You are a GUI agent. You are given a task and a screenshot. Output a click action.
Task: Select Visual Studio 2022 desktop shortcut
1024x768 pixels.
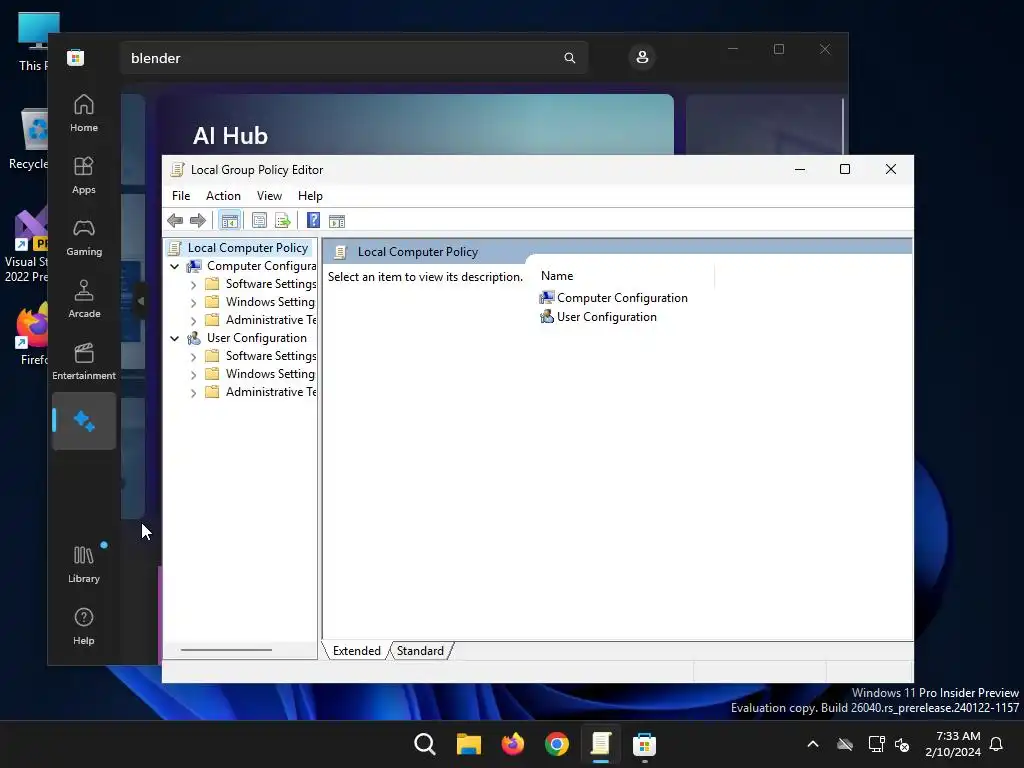(27, 246)
